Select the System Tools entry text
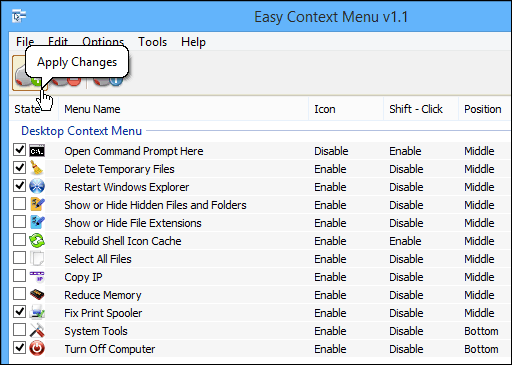 [x=96, y=331]
